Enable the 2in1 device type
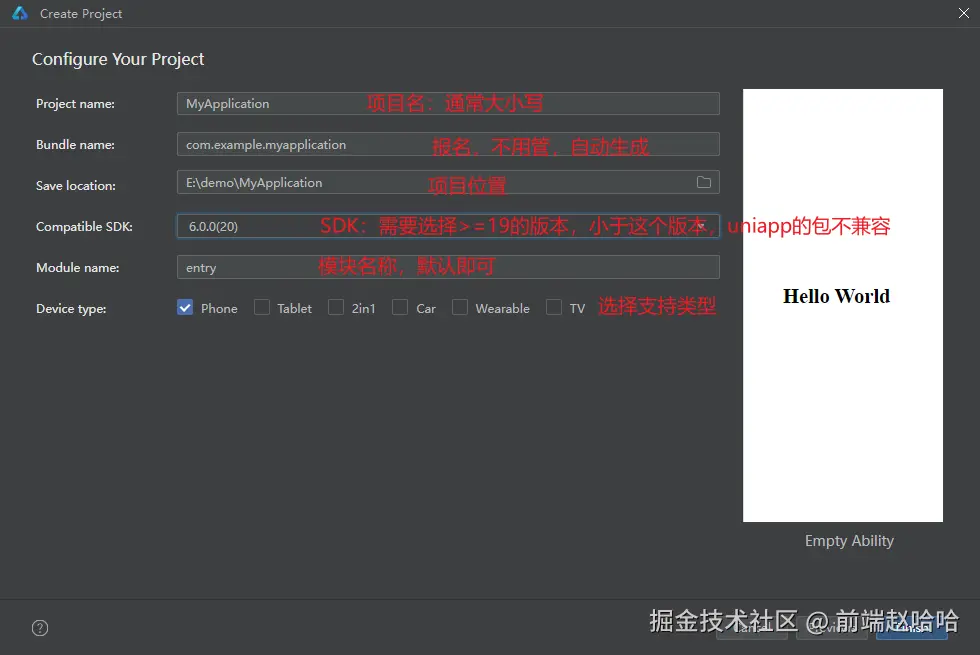The image size is (980, 655). point(336,308)
